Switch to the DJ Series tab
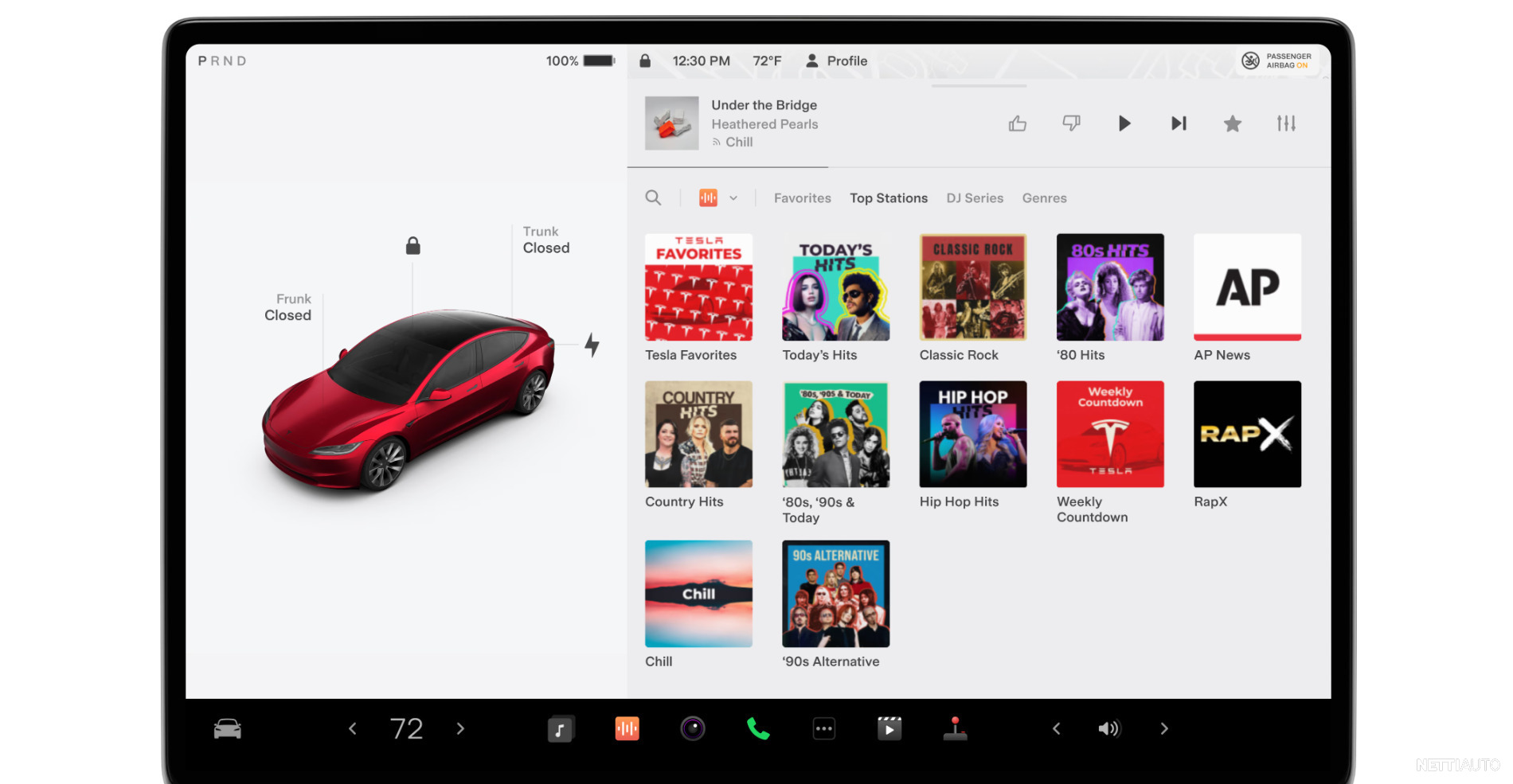 click(x=975, y=198)
